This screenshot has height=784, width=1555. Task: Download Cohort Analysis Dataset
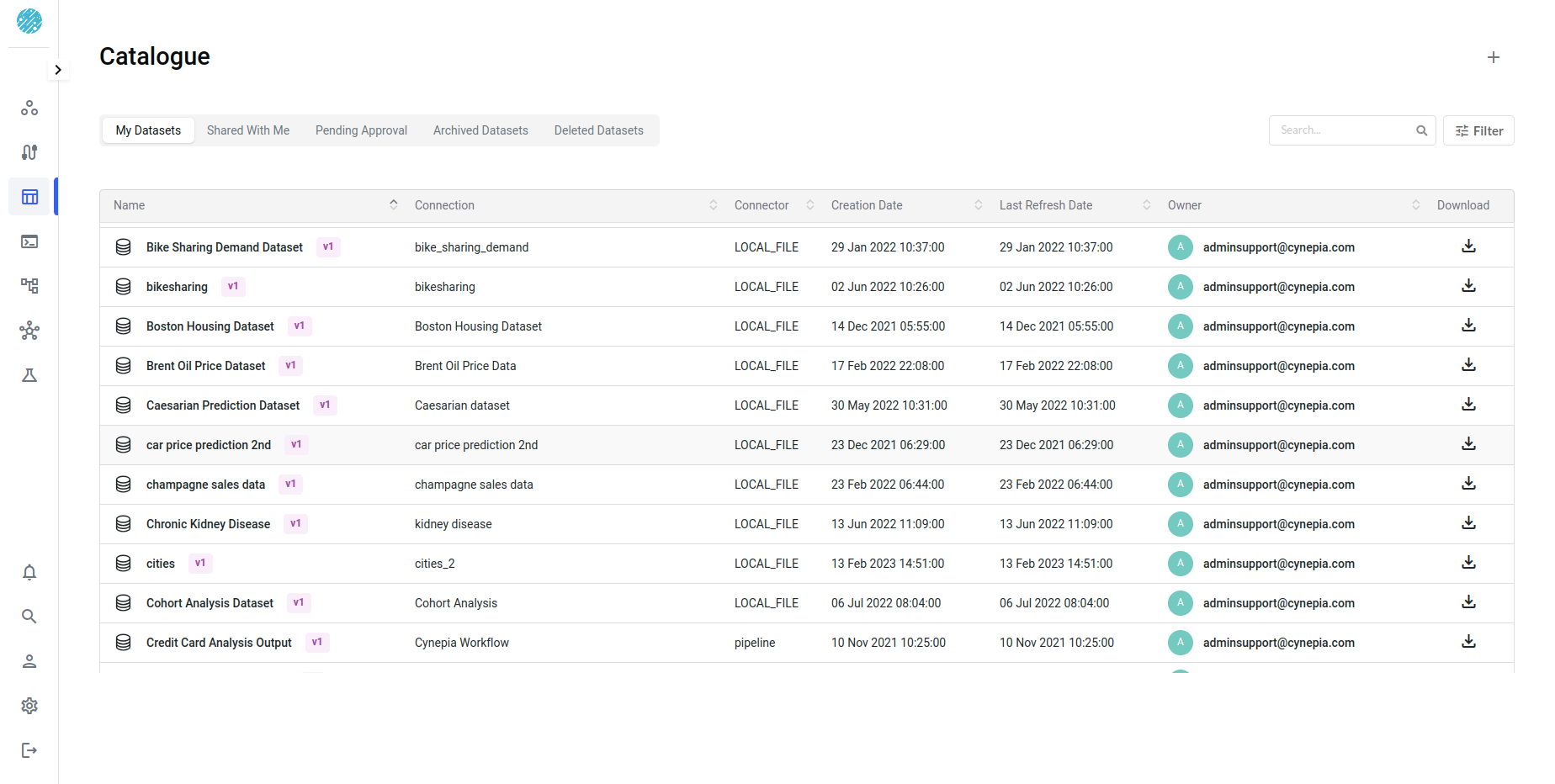click(x=1468, y=602)
